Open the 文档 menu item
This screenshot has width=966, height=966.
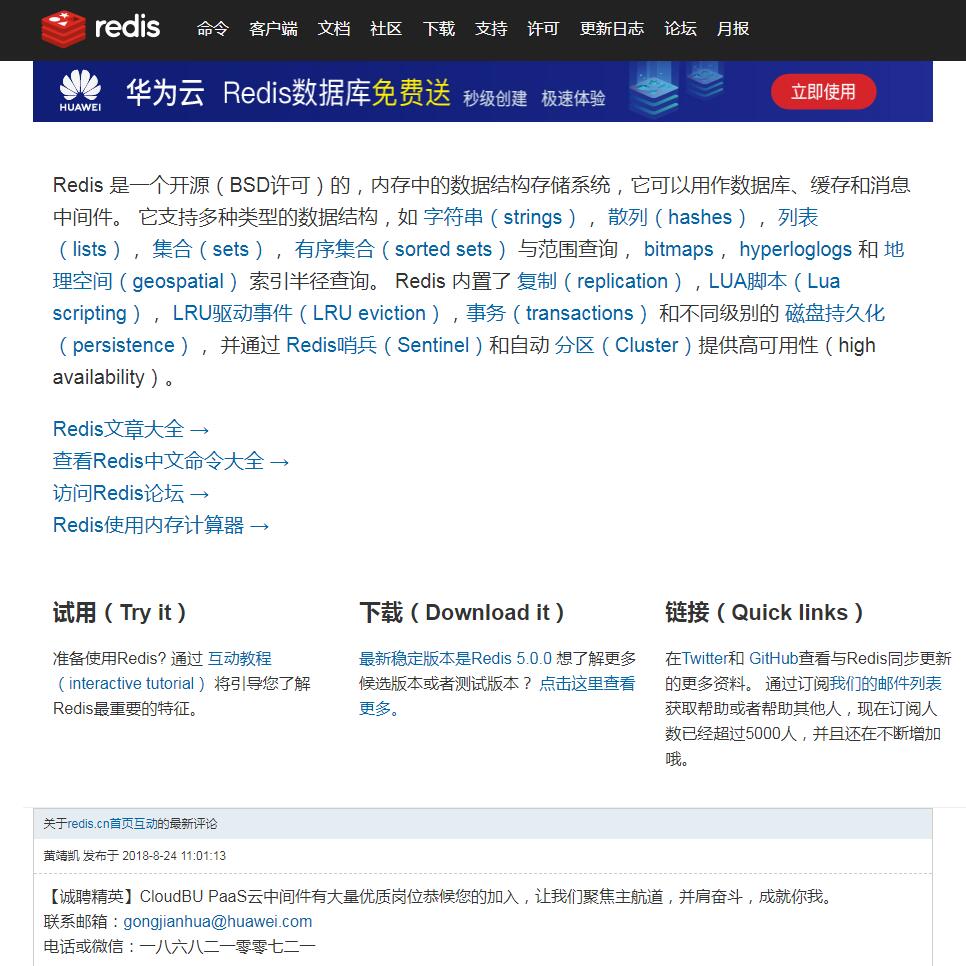click(x=334, y=28)
